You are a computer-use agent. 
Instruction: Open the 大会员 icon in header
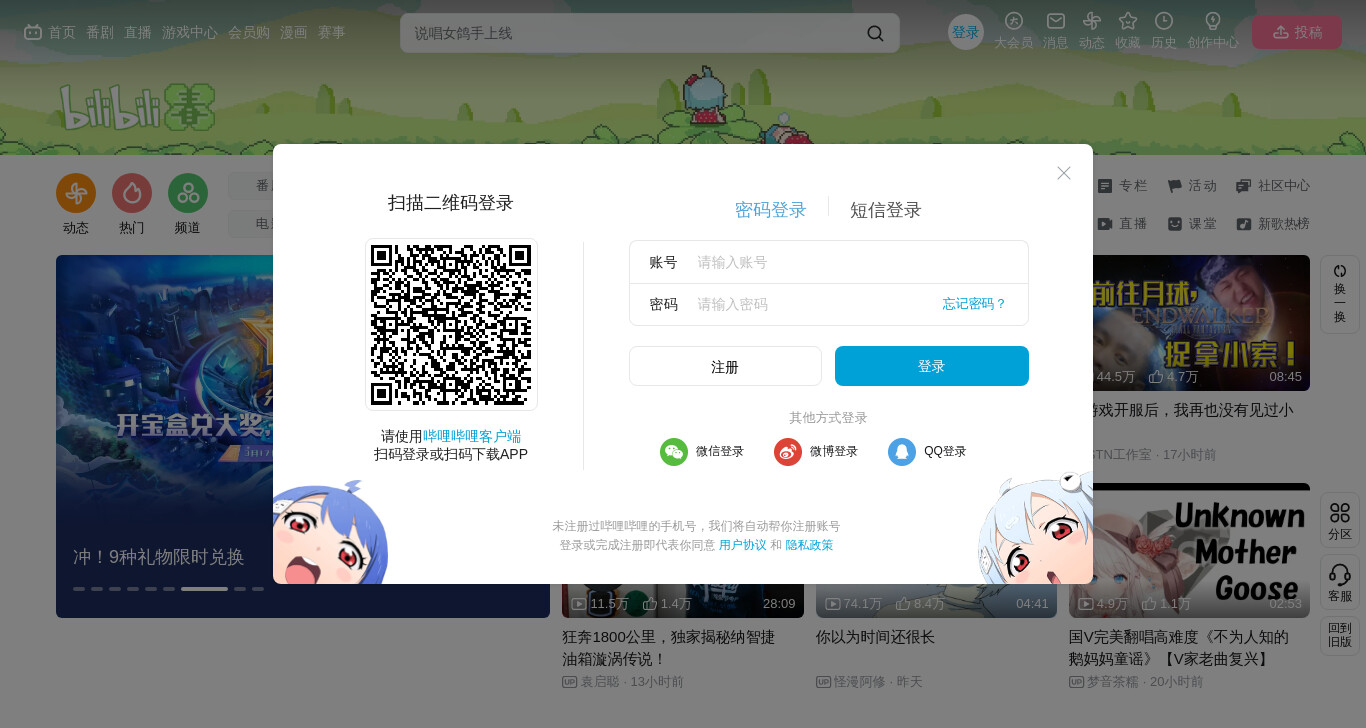click(1013, 21)
